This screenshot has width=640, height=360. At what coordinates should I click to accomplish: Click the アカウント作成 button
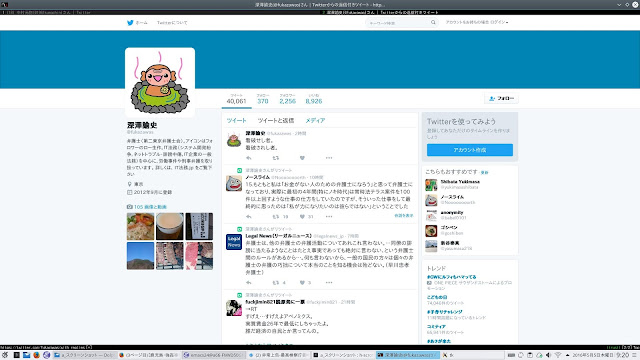pos(470,150)
